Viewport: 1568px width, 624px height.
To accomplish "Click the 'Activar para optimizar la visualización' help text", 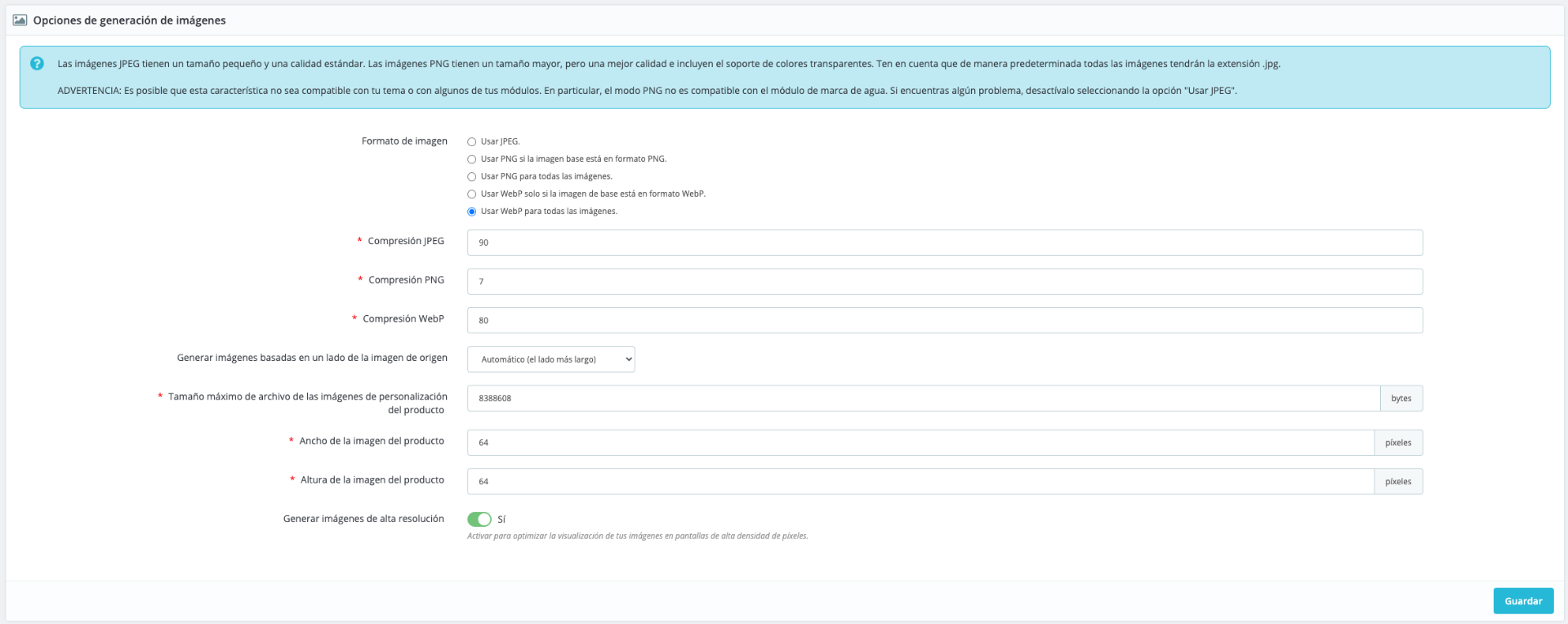I will tap(637, 537).
